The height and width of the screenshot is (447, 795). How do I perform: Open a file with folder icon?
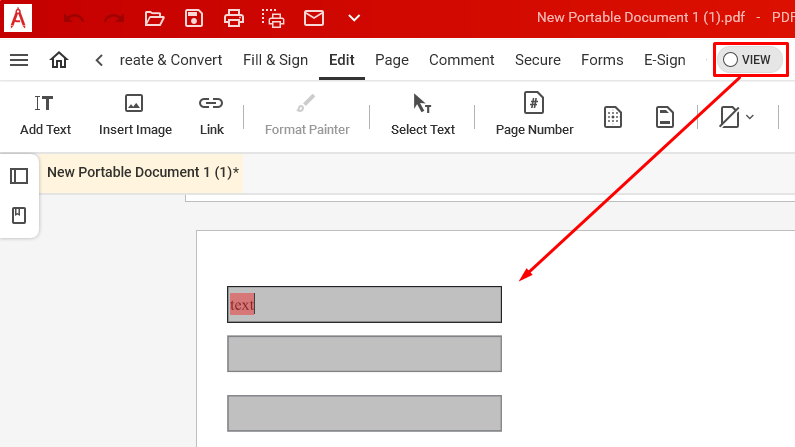pos(154,19)
